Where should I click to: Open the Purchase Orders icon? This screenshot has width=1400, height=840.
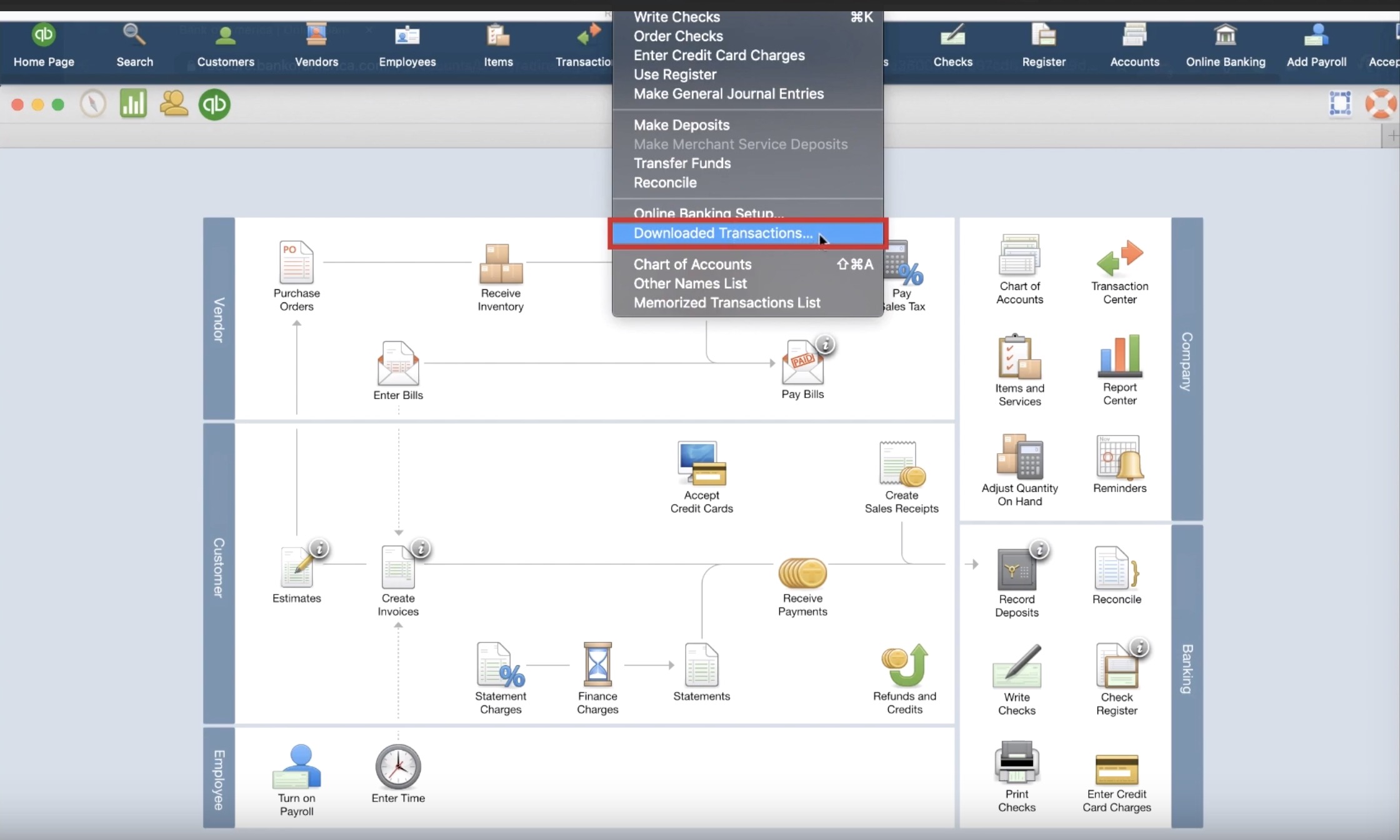click(296, 262)
